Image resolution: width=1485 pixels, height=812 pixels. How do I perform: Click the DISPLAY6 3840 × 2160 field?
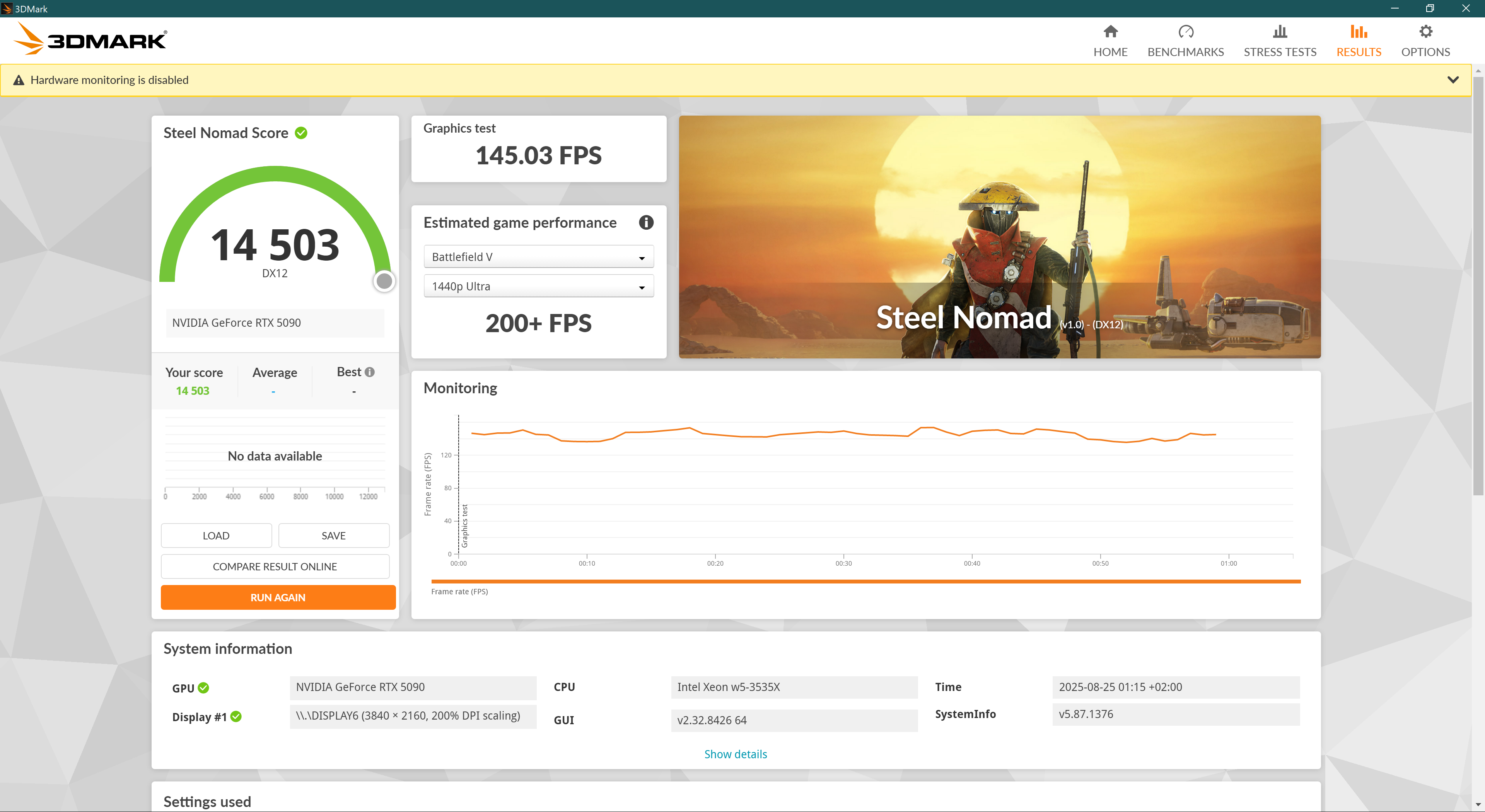point(413,716)
